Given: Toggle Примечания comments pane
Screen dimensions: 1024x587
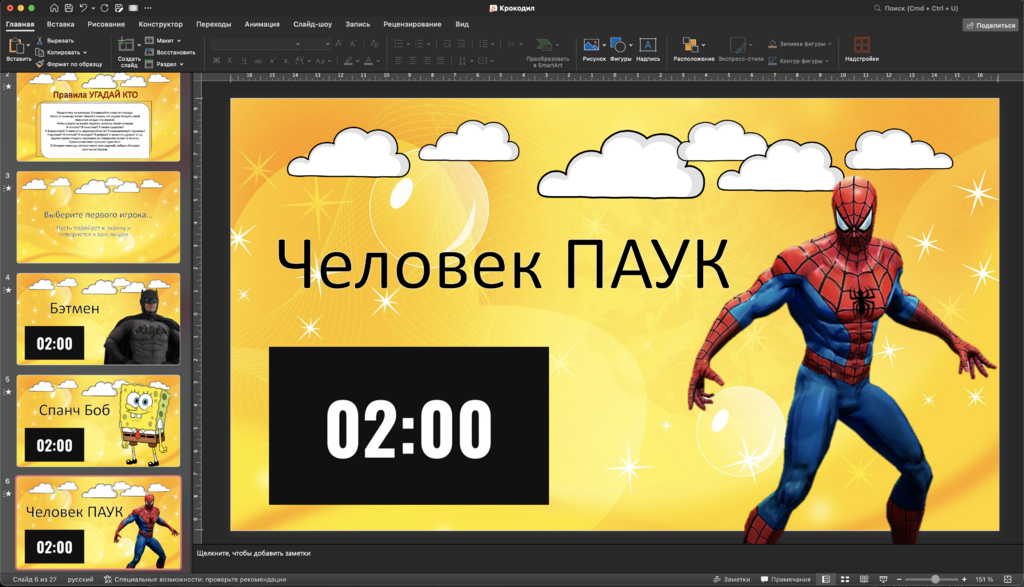Looking at the screenshot, I should tap(786, 579).
